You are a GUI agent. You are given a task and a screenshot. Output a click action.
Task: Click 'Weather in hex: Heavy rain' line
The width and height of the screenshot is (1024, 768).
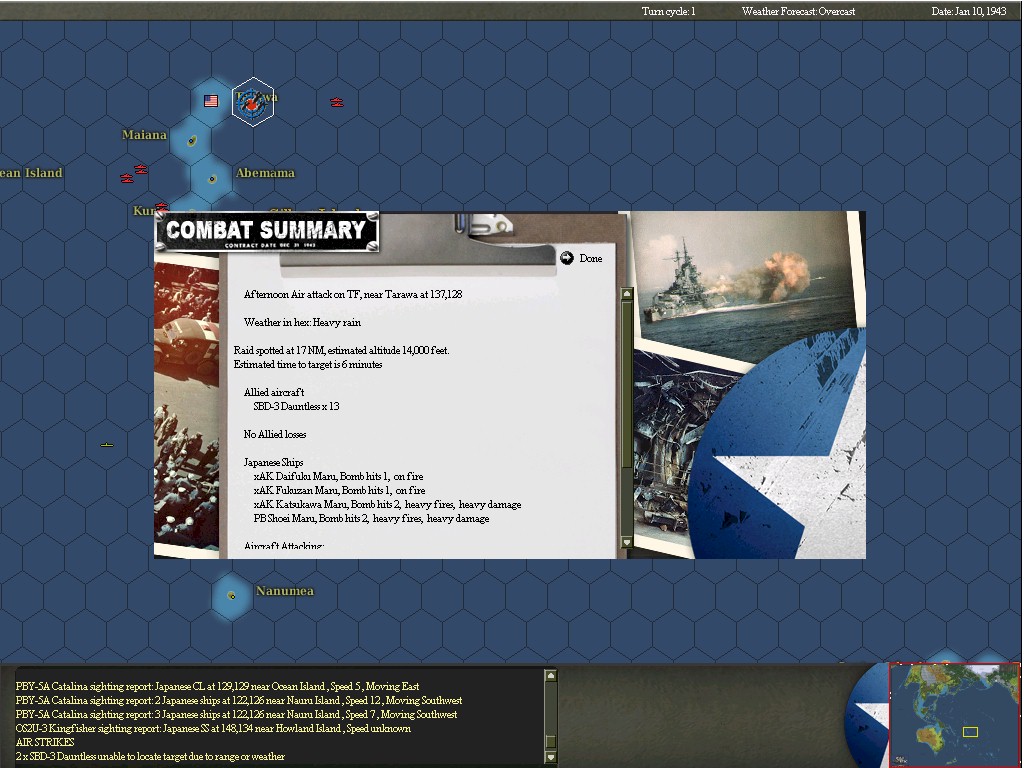(302, 323)
